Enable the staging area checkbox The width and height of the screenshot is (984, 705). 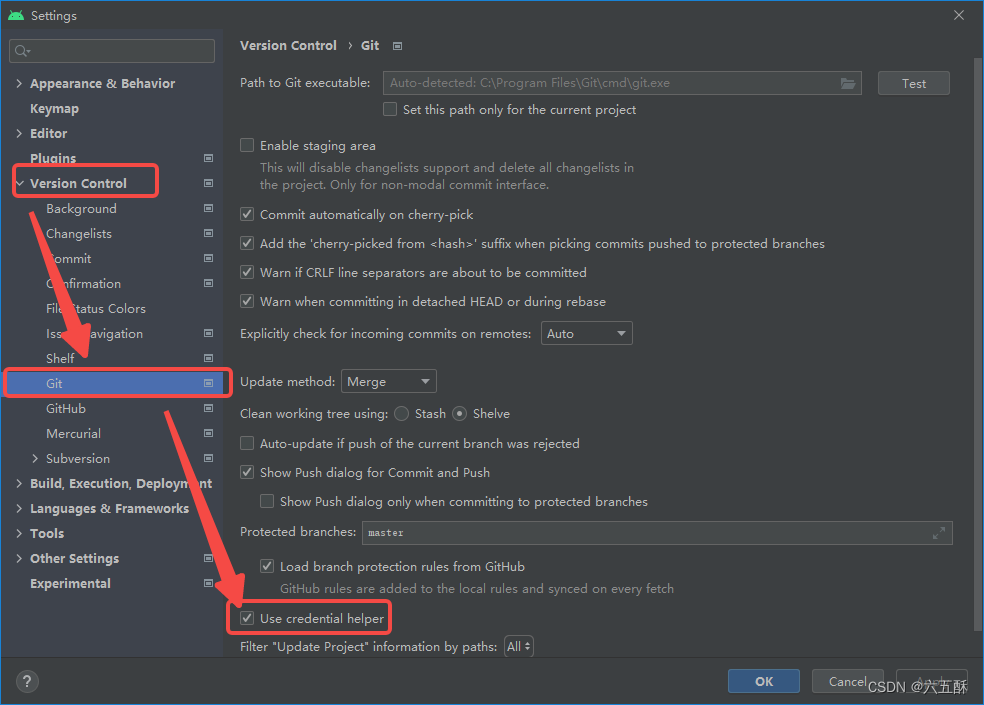click(246, 144)
